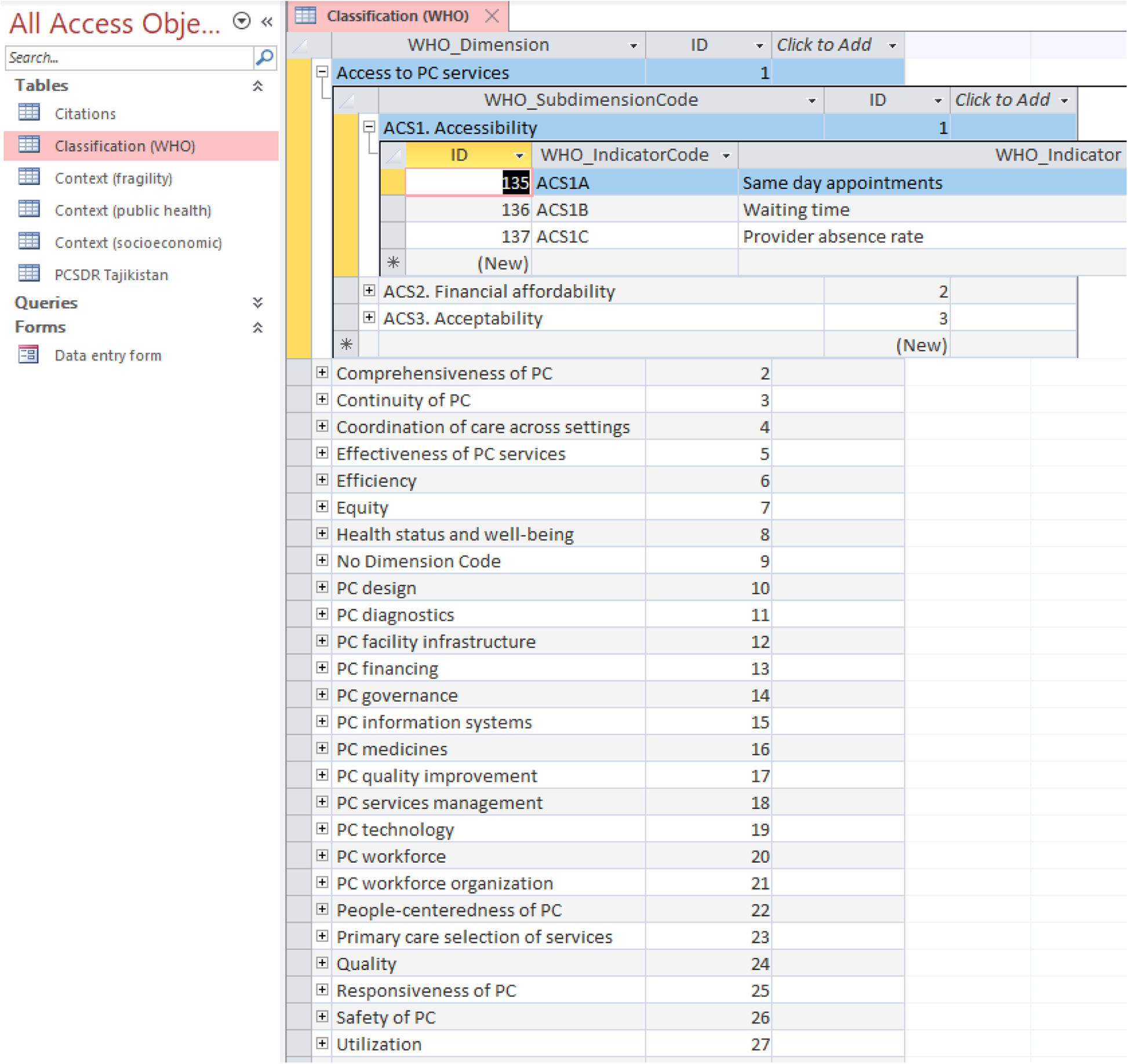Click the All Access Objects pane title
The width and height of the screenshot is (1128, 1064).
click(115, 23)
